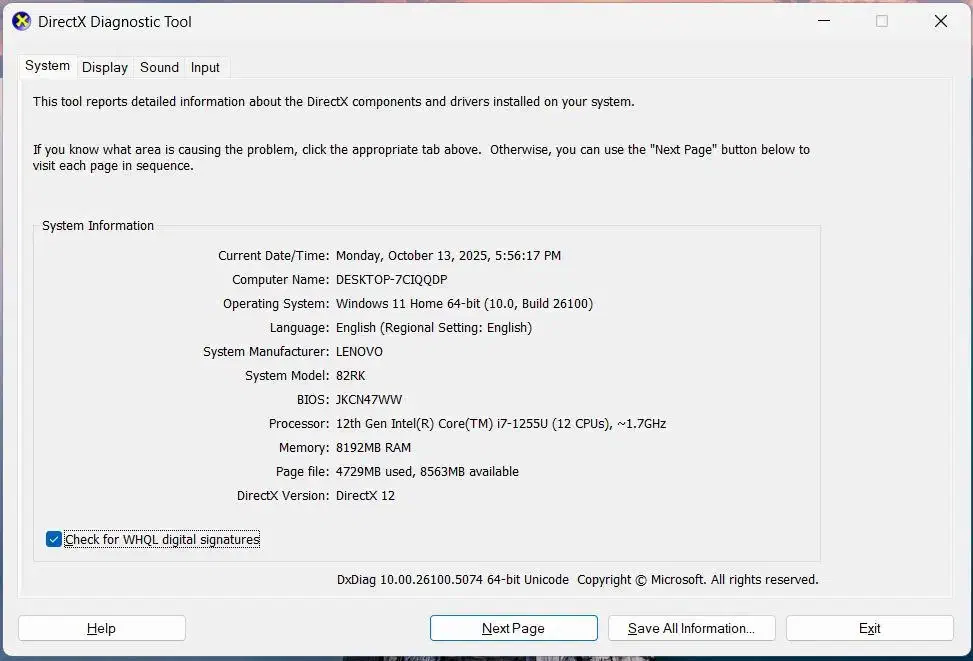973x661 pixels.
Task: Click system manufacturer LENOVO
Action: 359,352
